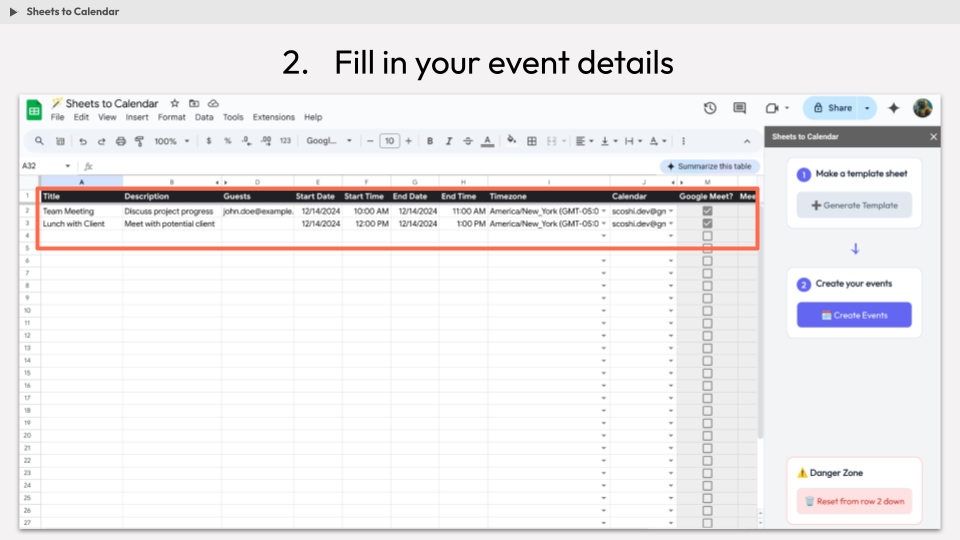The width and height of the screenshot is (960, 540).
Task: Apply currency format dollar icon
Action: (209, 141)
